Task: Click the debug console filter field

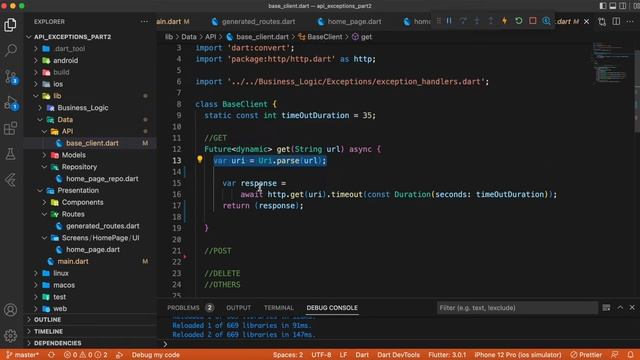Action: pos(517,308)
